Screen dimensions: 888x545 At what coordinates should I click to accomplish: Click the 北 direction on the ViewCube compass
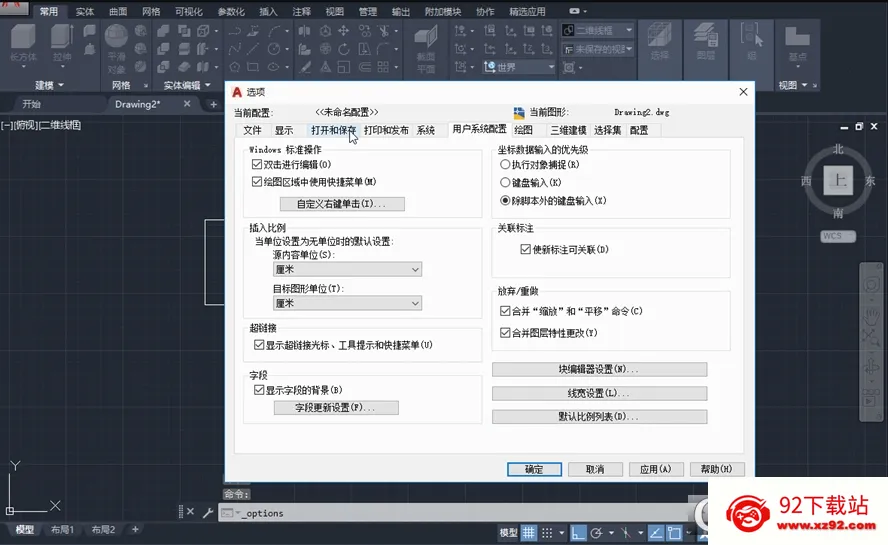(x=838, y=149)
